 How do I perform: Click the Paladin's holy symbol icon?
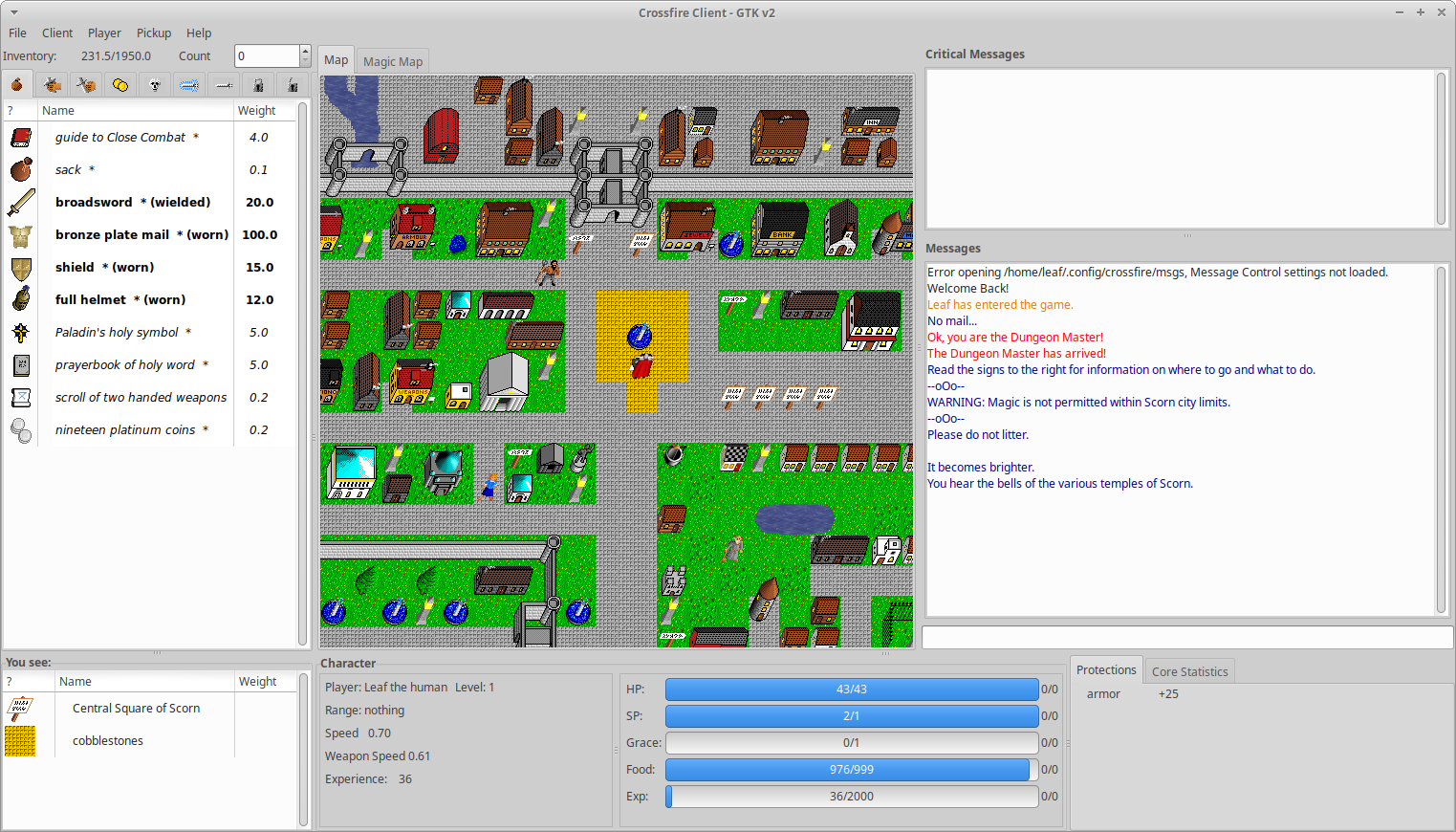(21, 333)
